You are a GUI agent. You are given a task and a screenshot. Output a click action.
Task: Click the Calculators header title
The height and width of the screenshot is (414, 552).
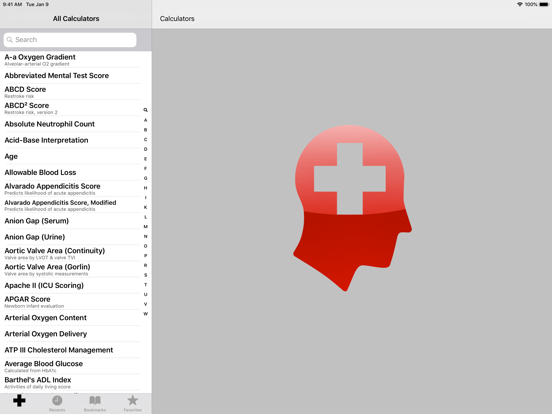pyautogui.click(x=177, y=19)
